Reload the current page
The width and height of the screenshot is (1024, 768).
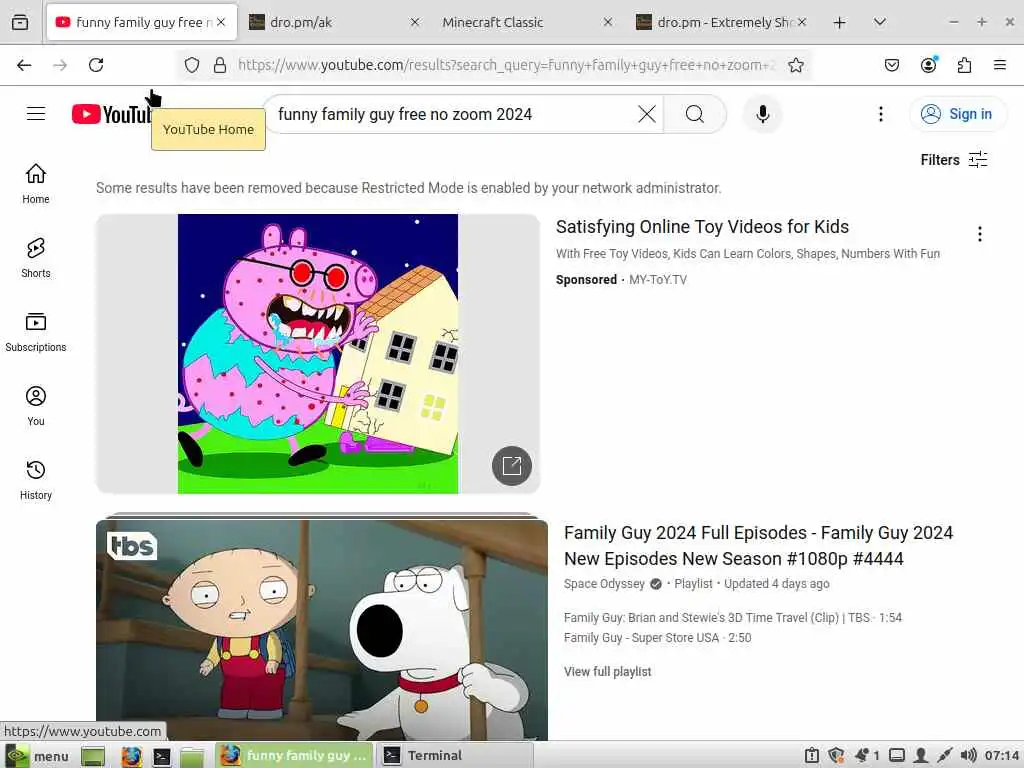[x=96, y=65]
